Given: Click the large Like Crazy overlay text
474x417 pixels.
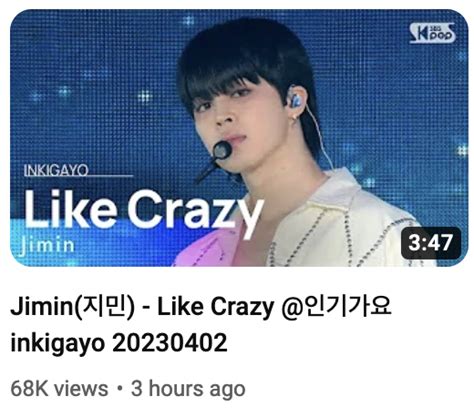Looking at the screenshot, I should click(x=143, y=211).
